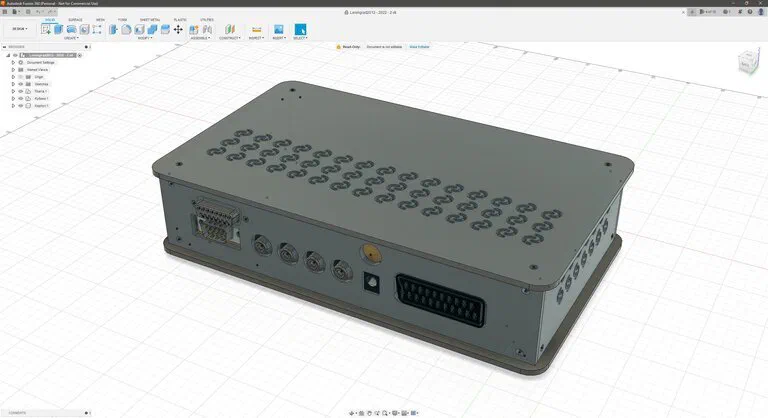Open the Create dropdown menu
Viewport: 768px width, 418px height.
[71, 38]
